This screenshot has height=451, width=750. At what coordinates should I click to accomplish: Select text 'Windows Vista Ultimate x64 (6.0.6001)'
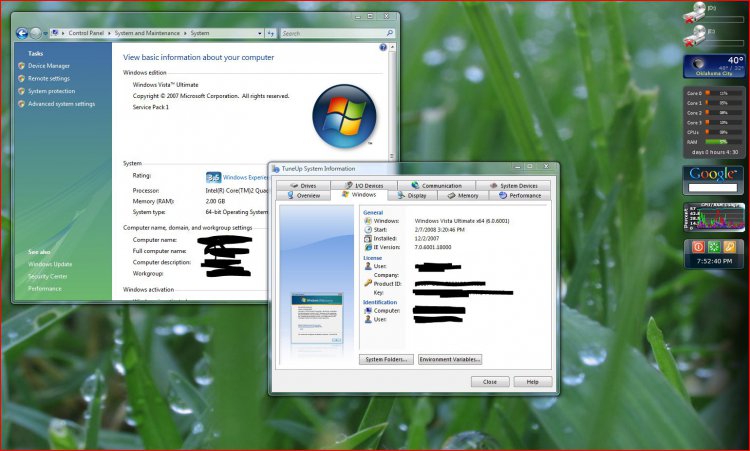pyautogui.click(x=462, y=221)
